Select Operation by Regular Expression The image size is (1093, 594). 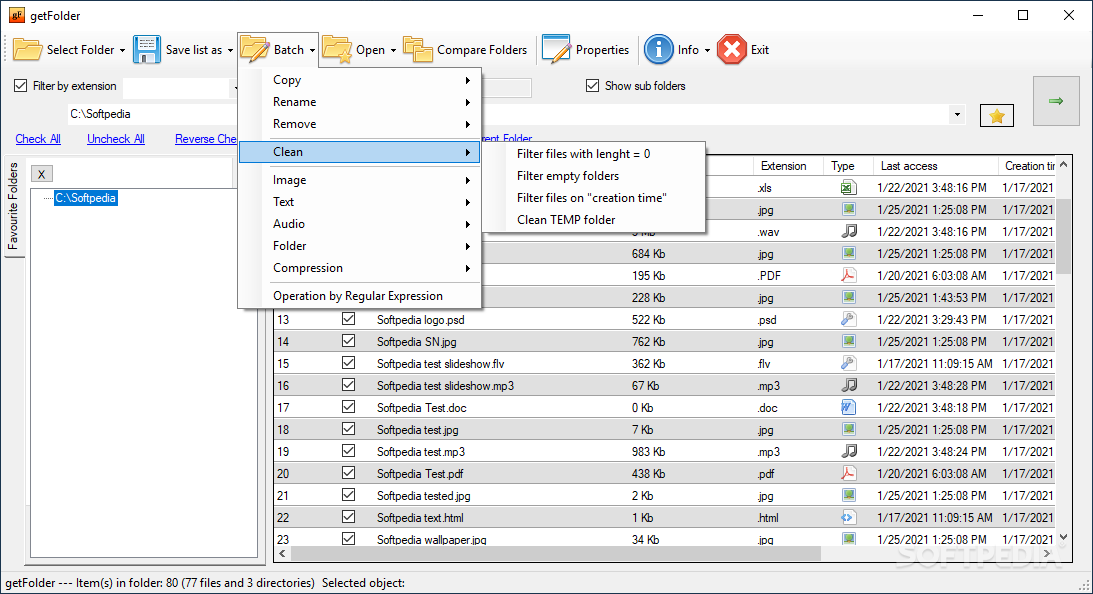(x=360, y=296)
